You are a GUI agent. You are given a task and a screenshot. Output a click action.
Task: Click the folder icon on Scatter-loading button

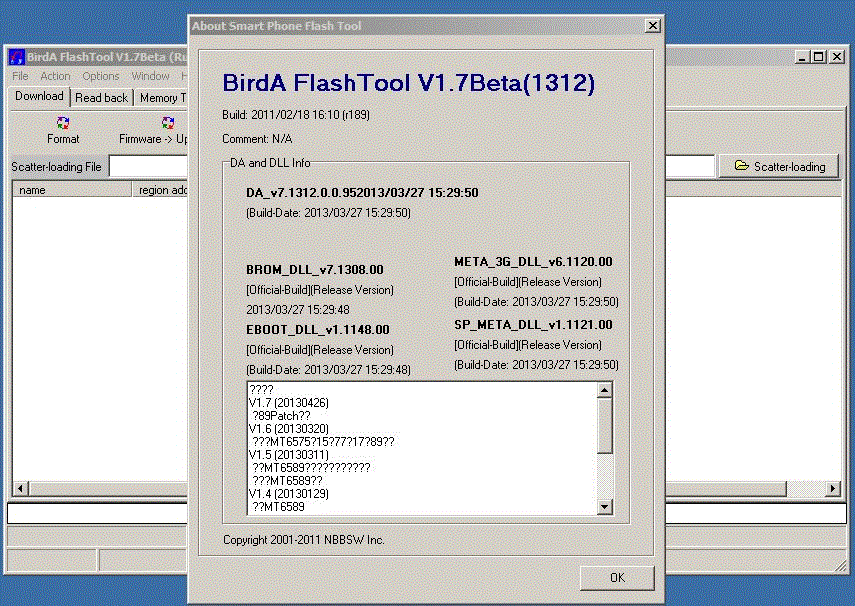[x=741, y=166]
